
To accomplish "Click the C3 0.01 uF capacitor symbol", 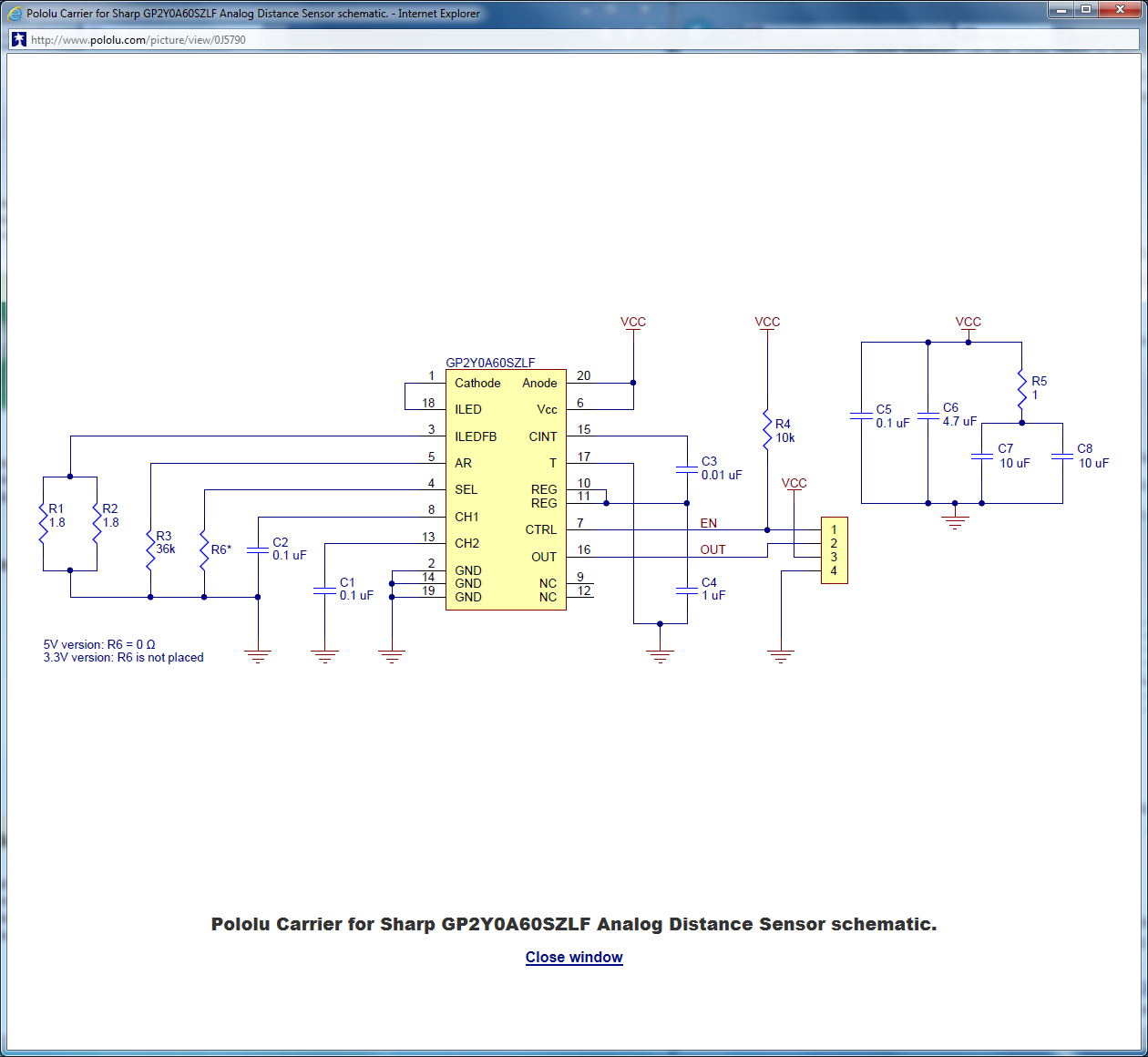I will [x=687, y=469].
